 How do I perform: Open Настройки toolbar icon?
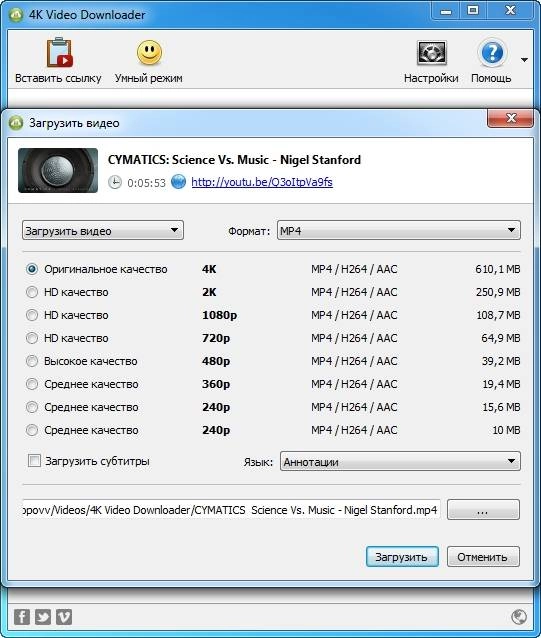432,53
